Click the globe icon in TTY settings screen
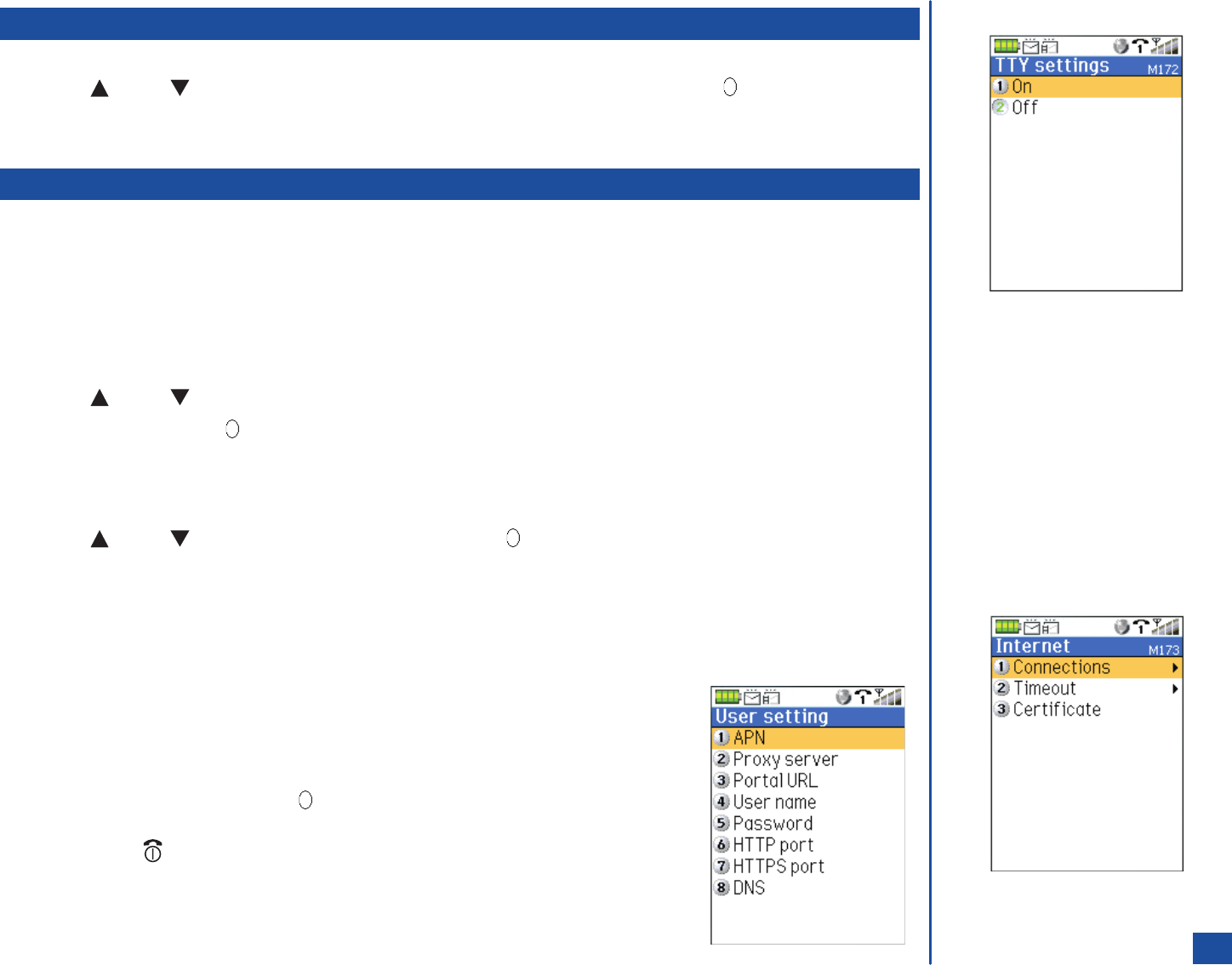This screenshot has width=1232, height=965. click(1121, 46)
